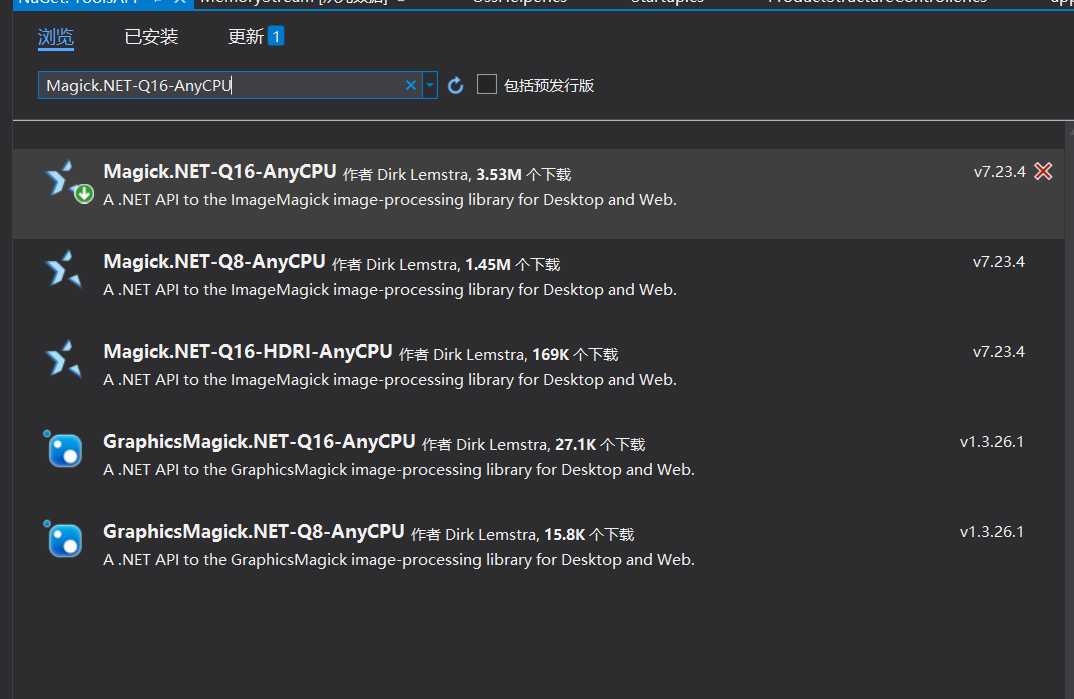Image resolution: width=1074 pixels, height=699 pixels.
Task: Click the Magick.NET-Q8-AnyCPU package icon
Action: [64, 270]
